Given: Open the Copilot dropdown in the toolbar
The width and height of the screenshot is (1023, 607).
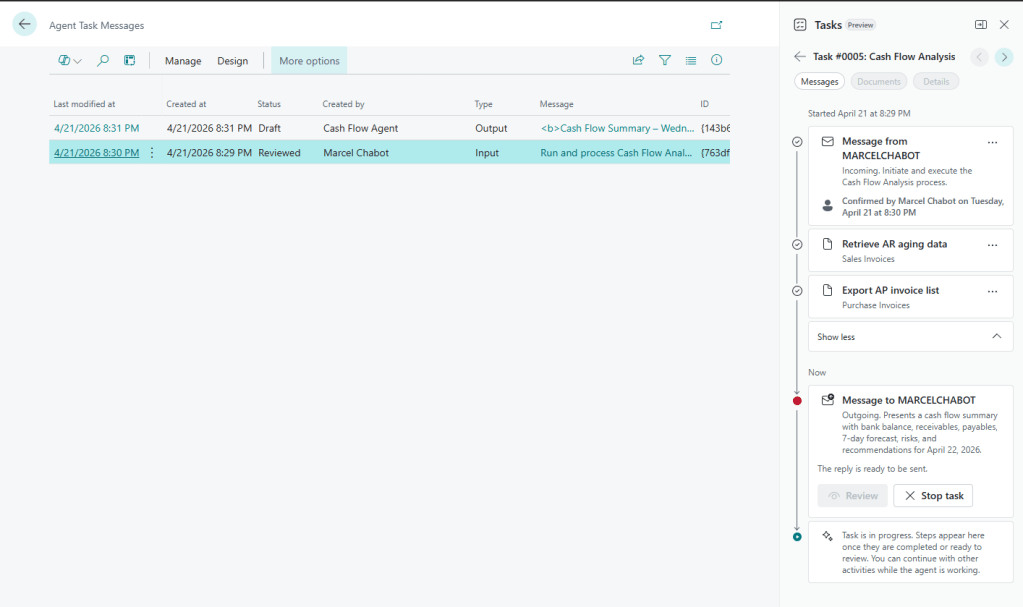Looking at the screenshot, I should pos(69,61).
